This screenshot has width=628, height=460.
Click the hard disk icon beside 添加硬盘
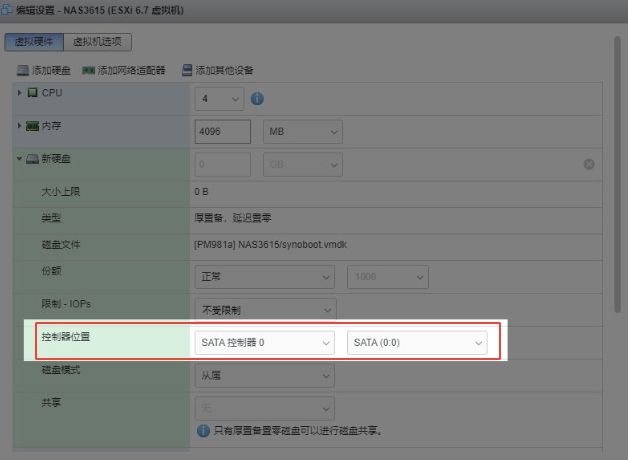click(x=23, y=71)
